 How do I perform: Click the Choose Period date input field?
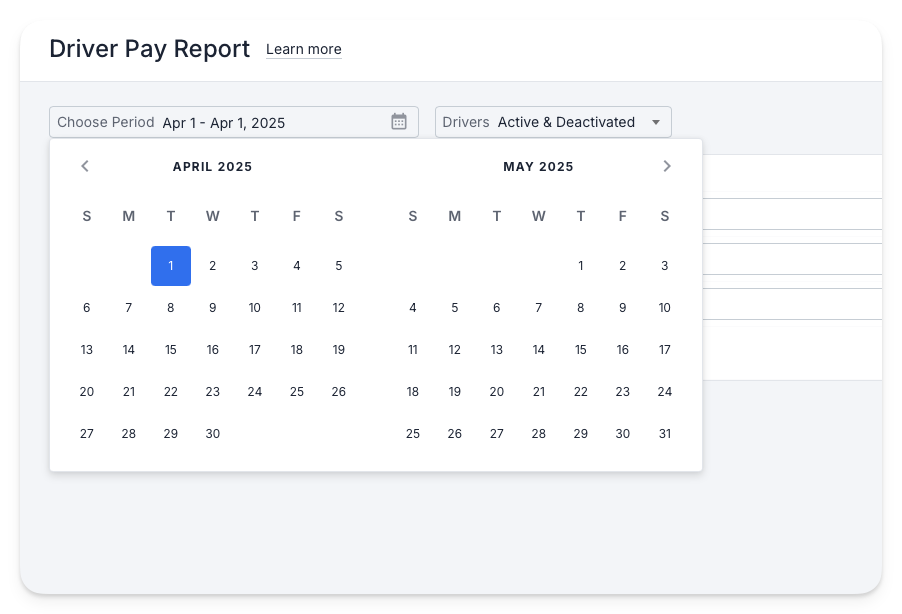pos(234,122)
